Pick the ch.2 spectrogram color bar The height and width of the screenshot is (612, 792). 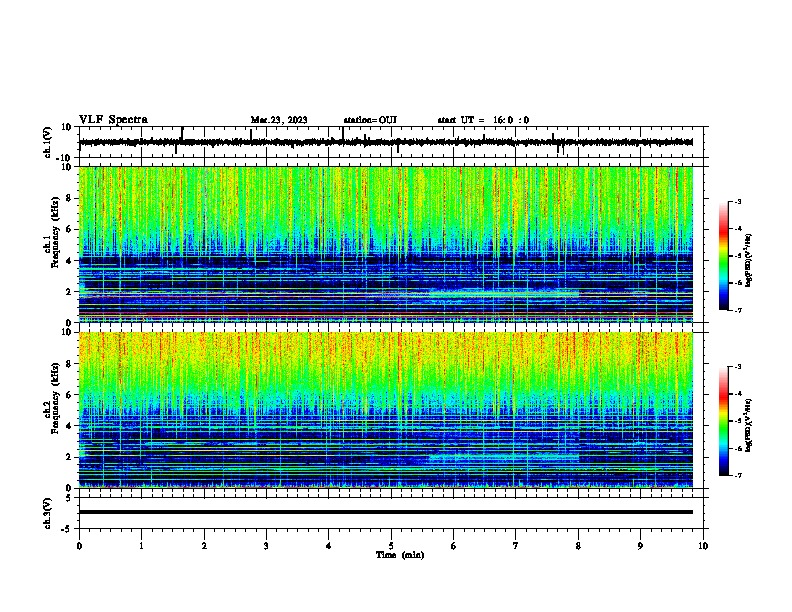(724, 421)
